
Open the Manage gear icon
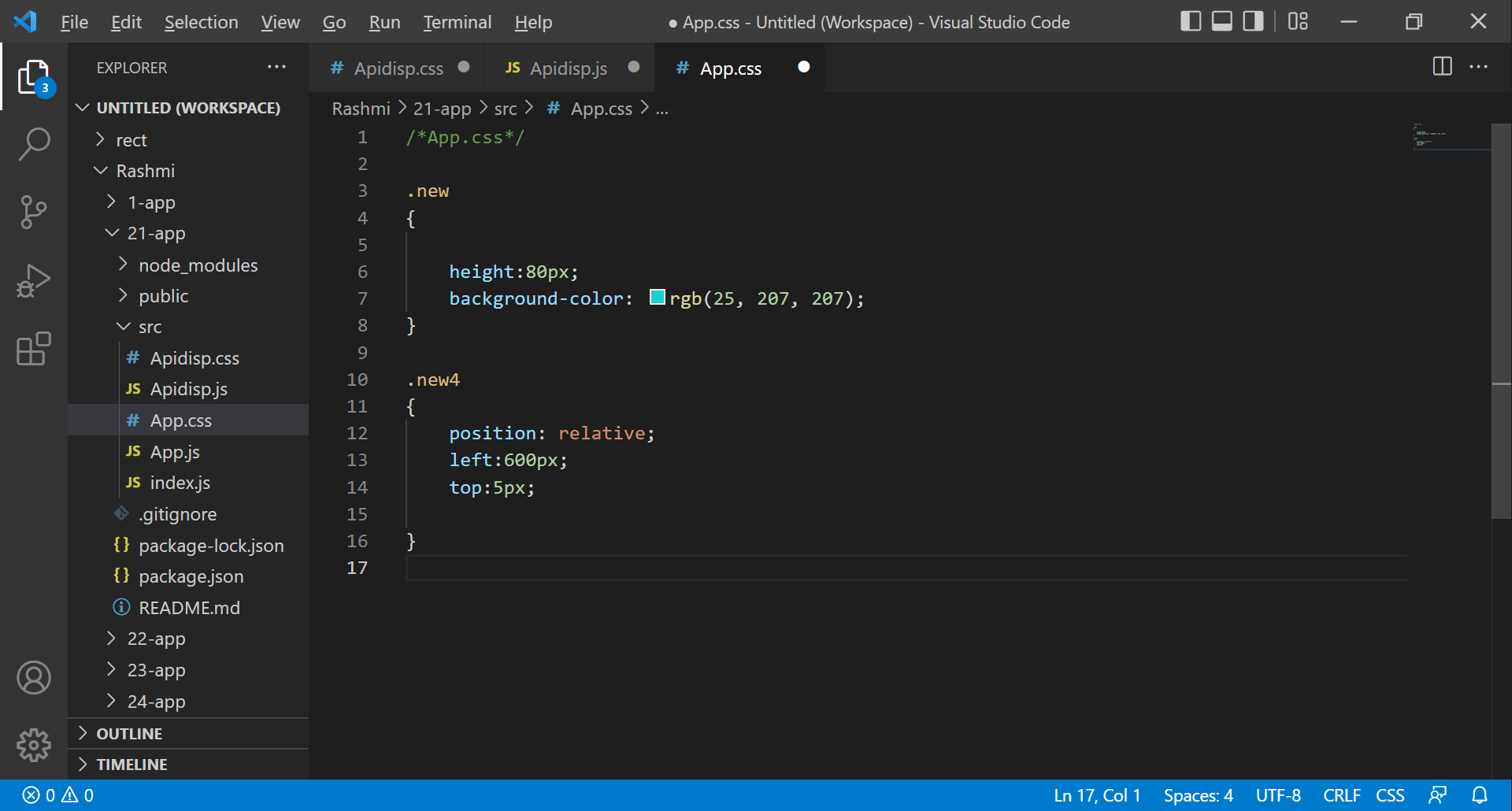(x=34, y=745)
